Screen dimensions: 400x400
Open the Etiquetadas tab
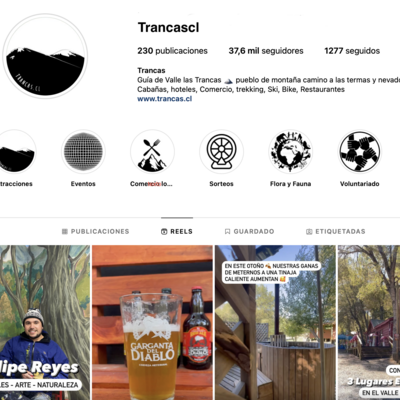click(336, 231)
